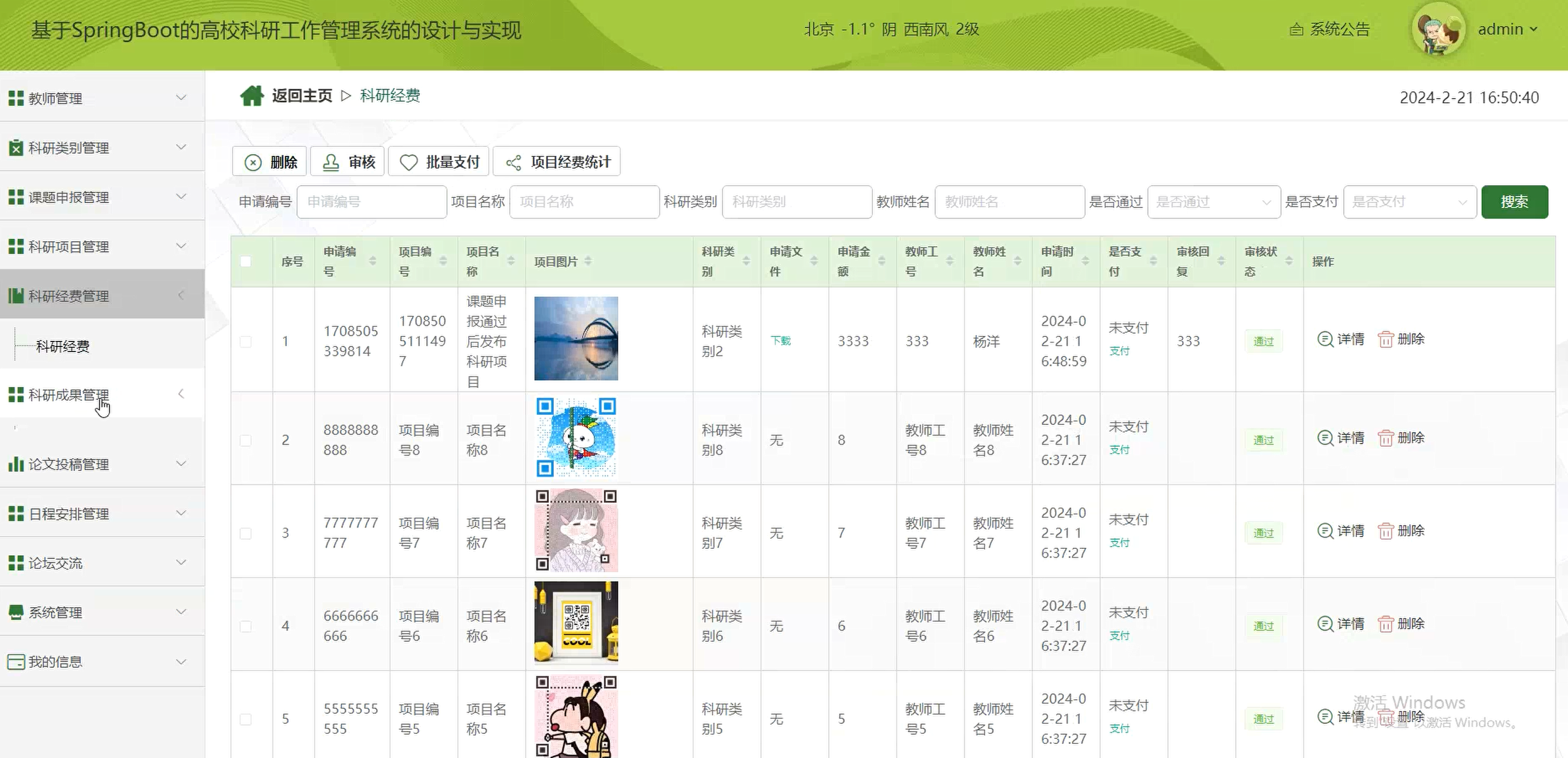Click the 删除 toolbar circle-x icon
This screenshot has width=1568, height=758.
click(x=253, y=163)
